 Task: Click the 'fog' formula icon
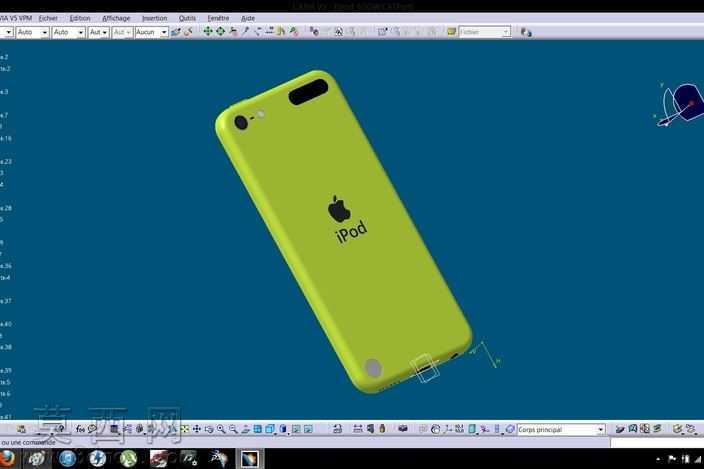point(80,429)
